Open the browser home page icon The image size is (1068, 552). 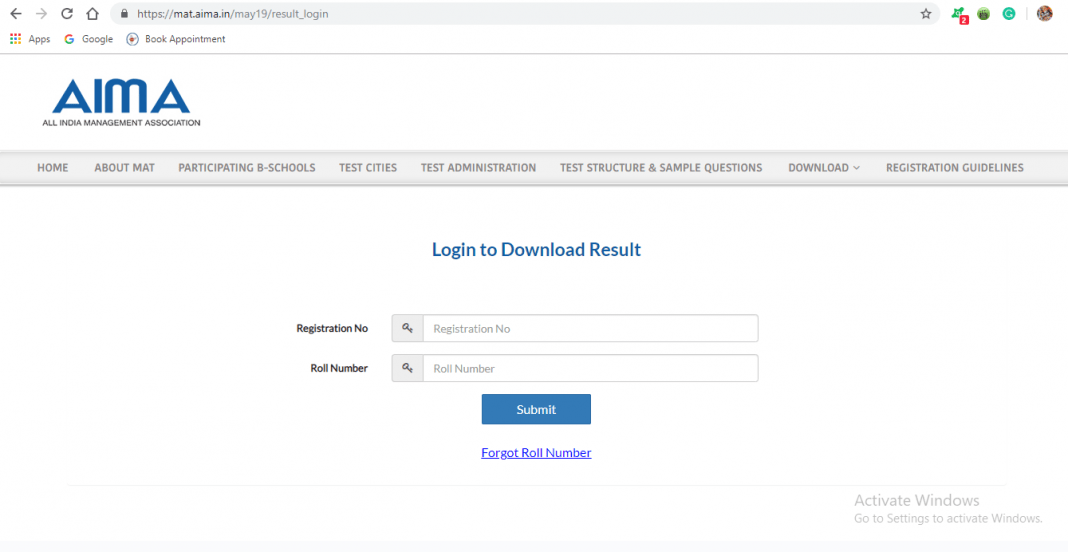tap(93, 14)
